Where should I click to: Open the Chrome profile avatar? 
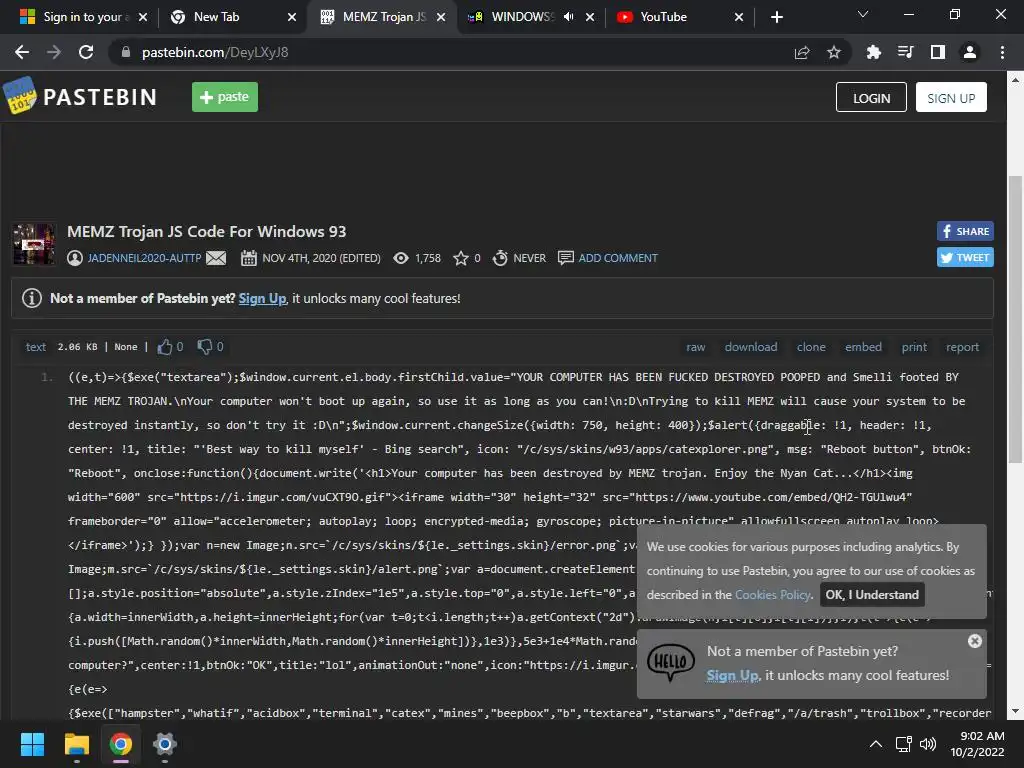(x=970, y=52)
